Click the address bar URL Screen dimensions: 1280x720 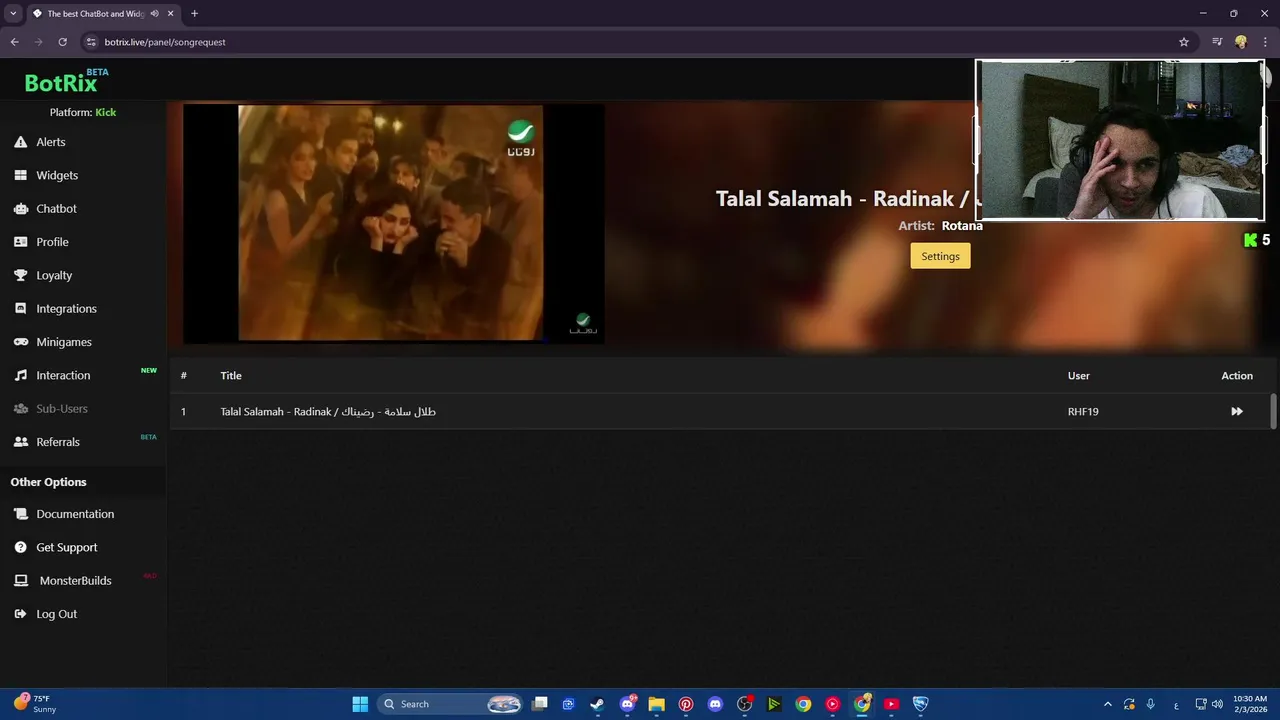pyautogui.click(x=165, y=42)
